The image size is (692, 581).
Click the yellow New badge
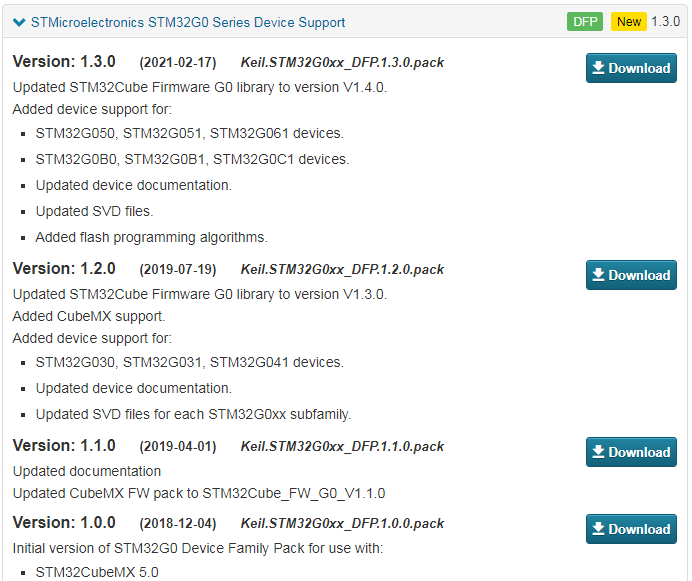tap(629, 22)
